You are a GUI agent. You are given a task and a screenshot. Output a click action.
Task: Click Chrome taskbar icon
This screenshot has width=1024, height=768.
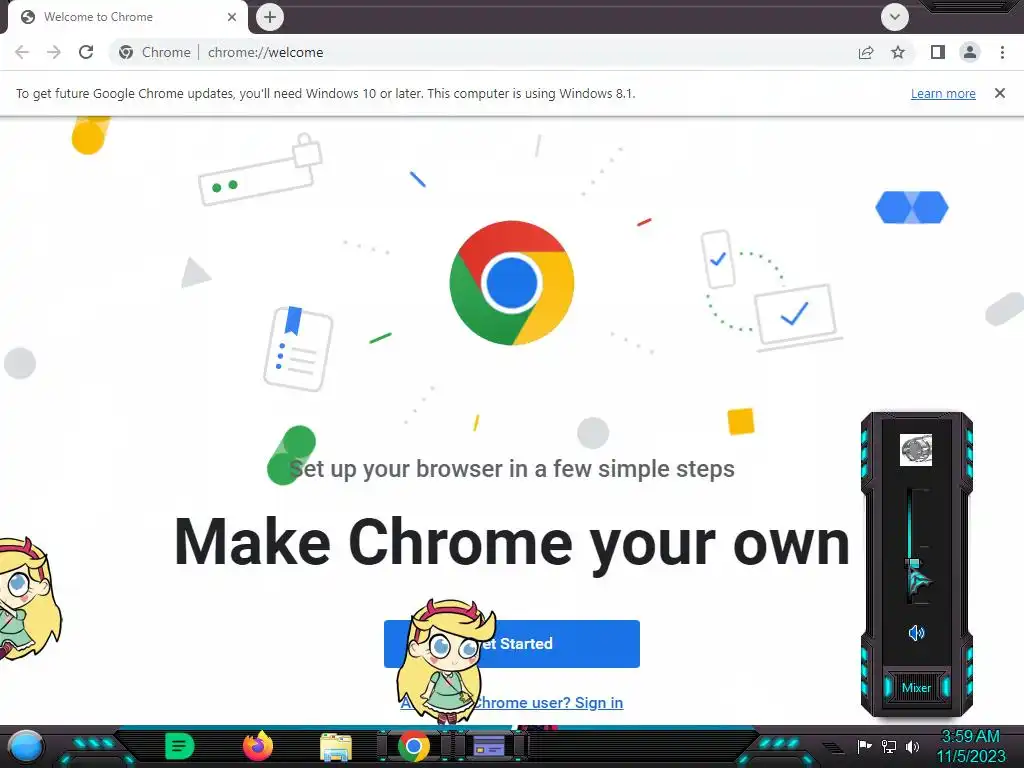point(414,747)
